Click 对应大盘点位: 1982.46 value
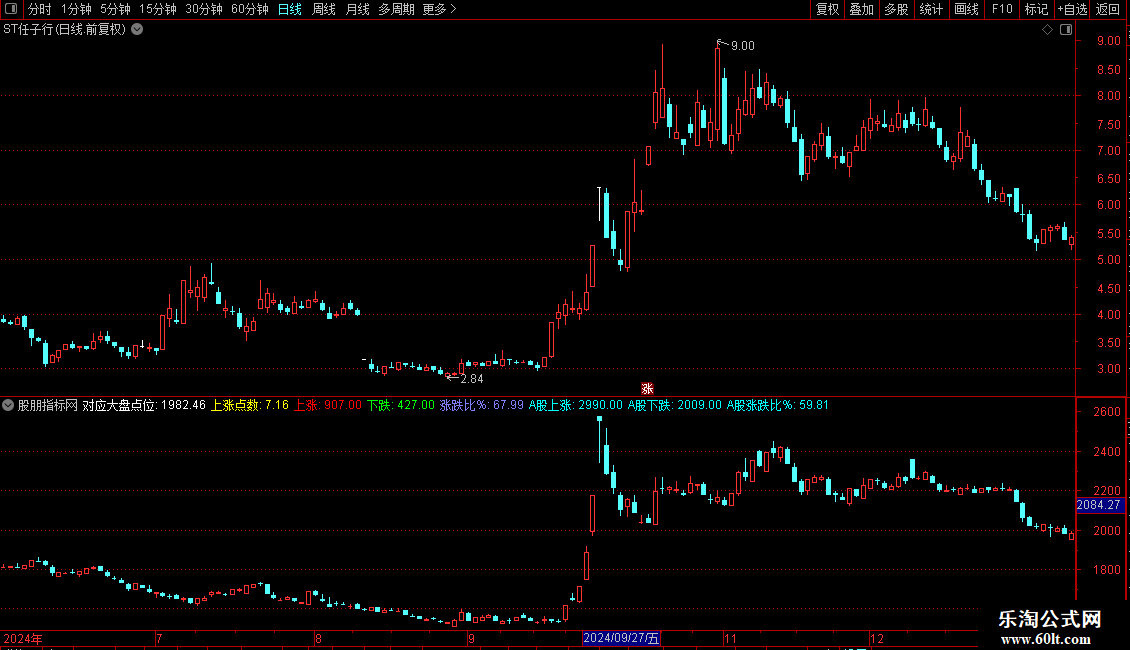The height and width of the screenshot is (650, 1130). pos(144,405)
